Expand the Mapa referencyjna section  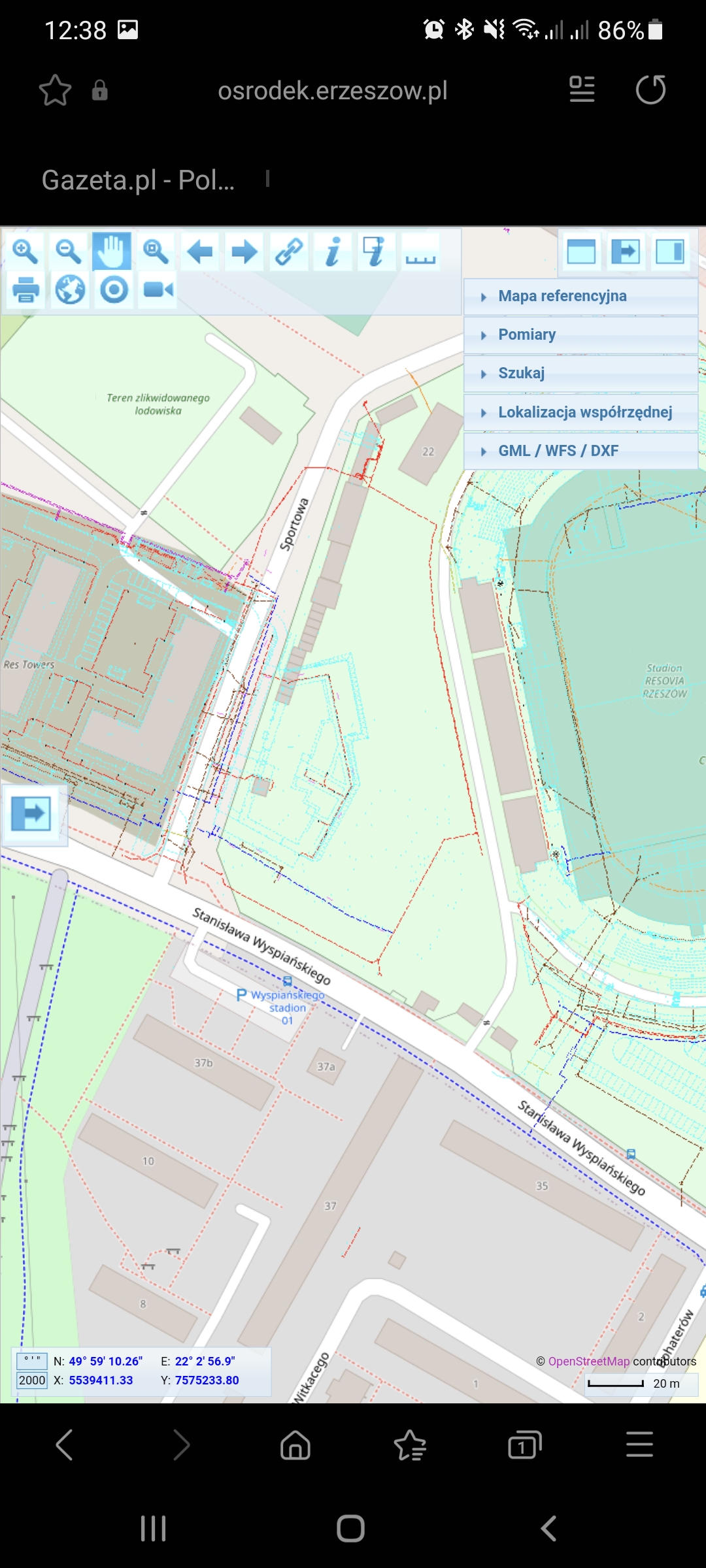(562, 297)
